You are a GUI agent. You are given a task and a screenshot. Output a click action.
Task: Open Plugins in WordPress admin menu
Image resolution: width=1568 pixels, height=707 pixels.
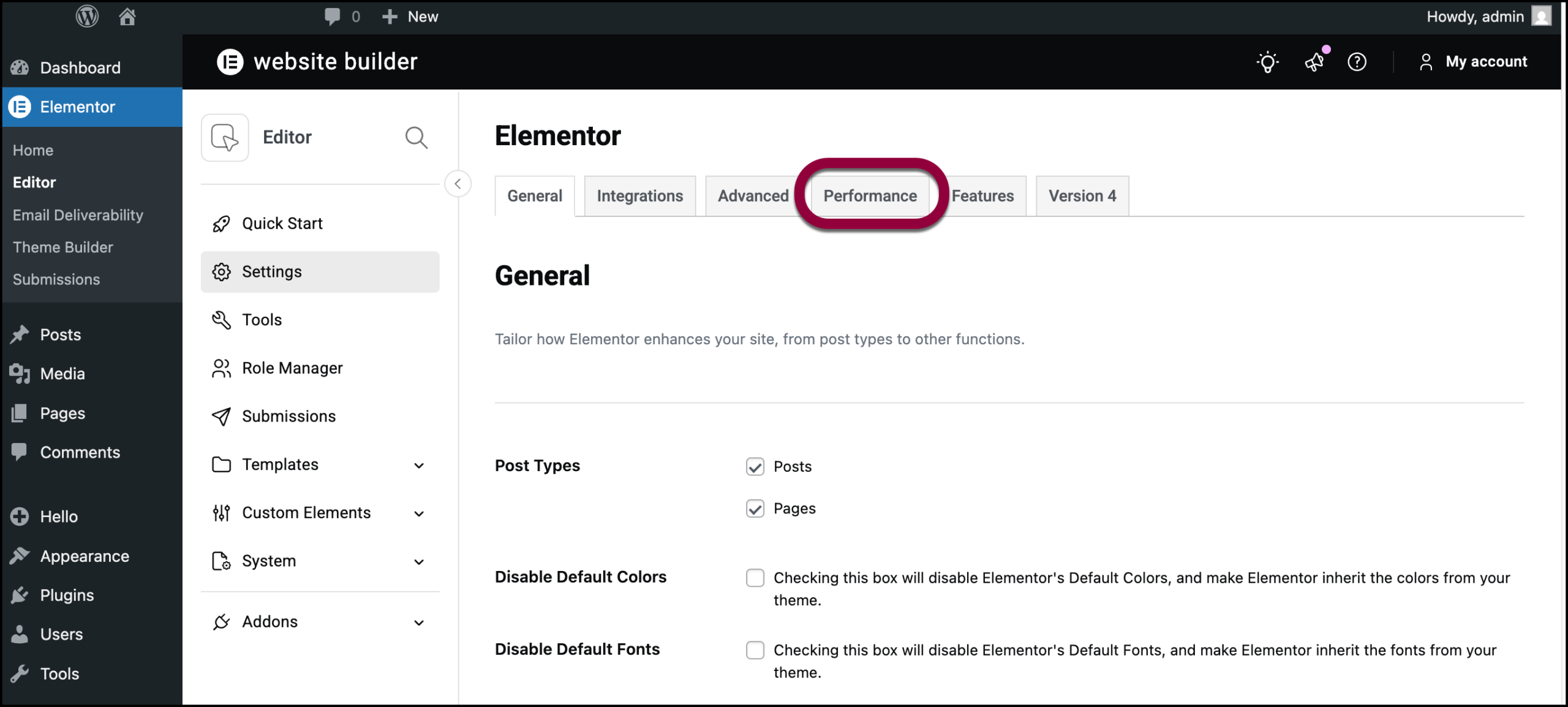pos(67,595)
